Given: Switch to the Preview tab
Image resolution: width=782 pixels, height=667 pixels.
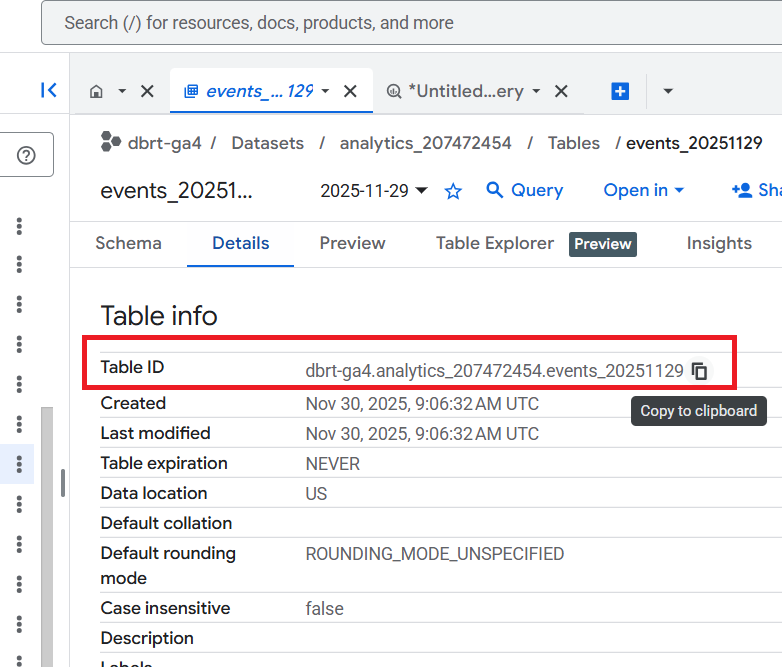Looking at the screenshot, I should click(x=352, y=243).
